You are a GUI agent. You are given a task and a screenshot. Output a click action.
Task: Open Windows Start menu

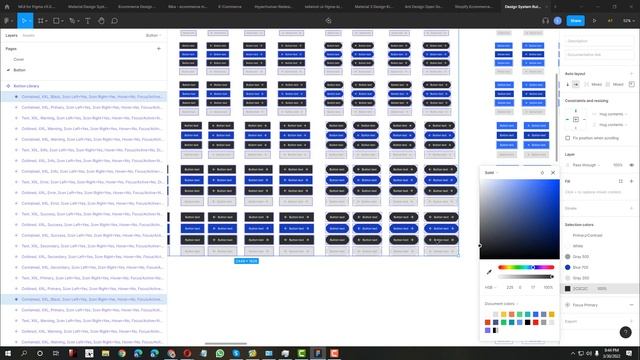tap(8, 353)
